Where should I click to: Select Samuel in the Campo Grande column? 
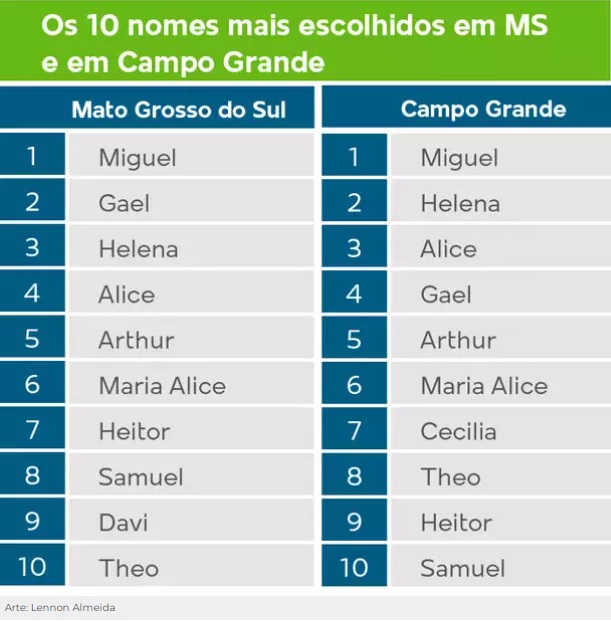tap(462, 569)
